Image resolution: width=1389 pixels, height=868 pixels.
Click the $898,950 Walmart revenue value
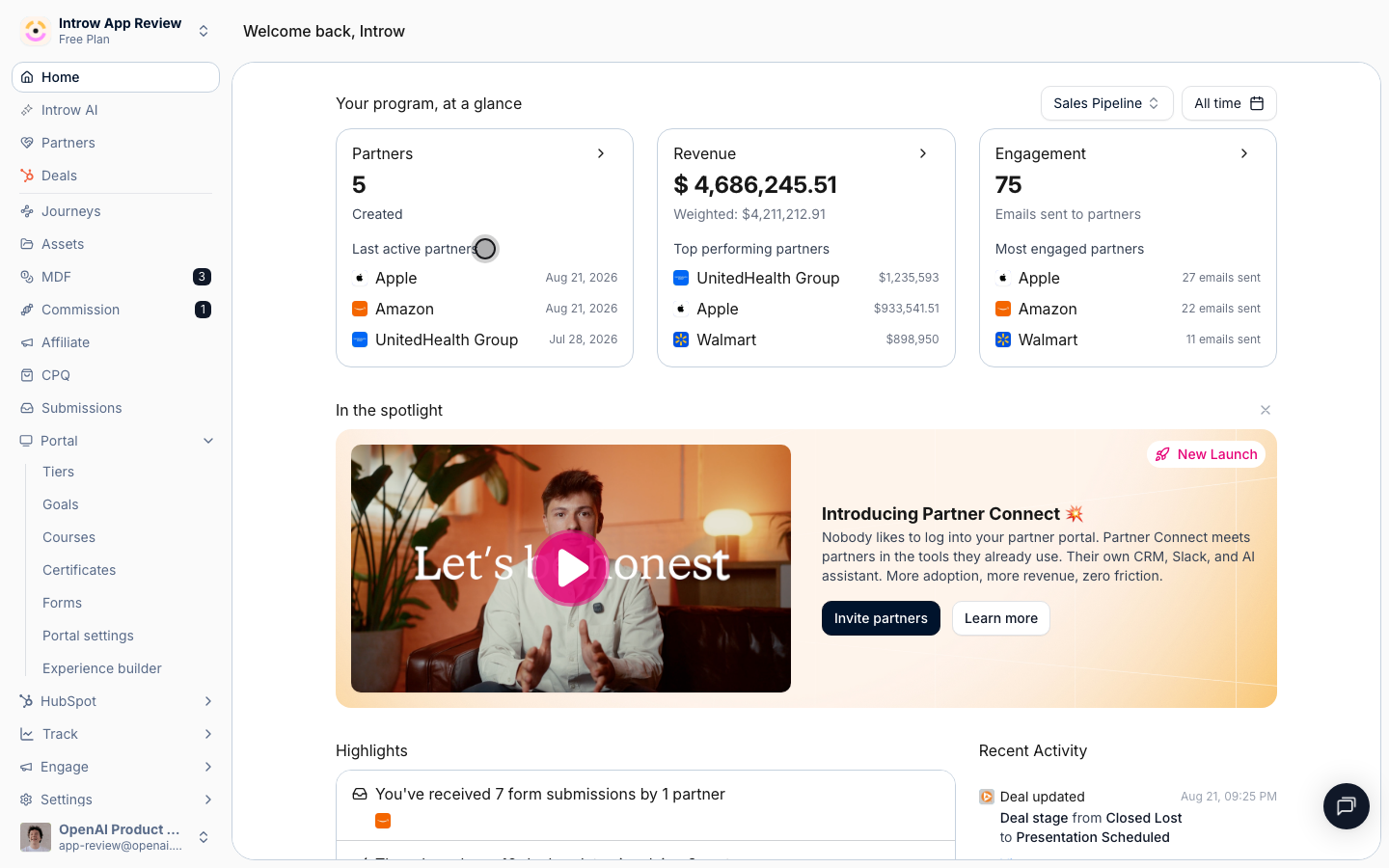(912, 339)
